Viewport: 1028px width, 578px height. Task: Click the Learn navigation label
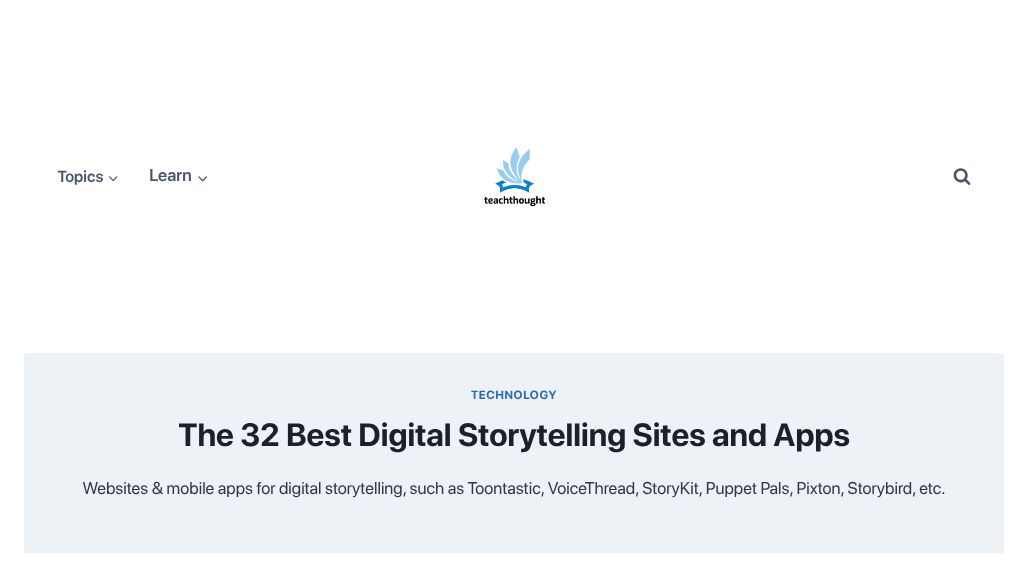click(170, 175)
